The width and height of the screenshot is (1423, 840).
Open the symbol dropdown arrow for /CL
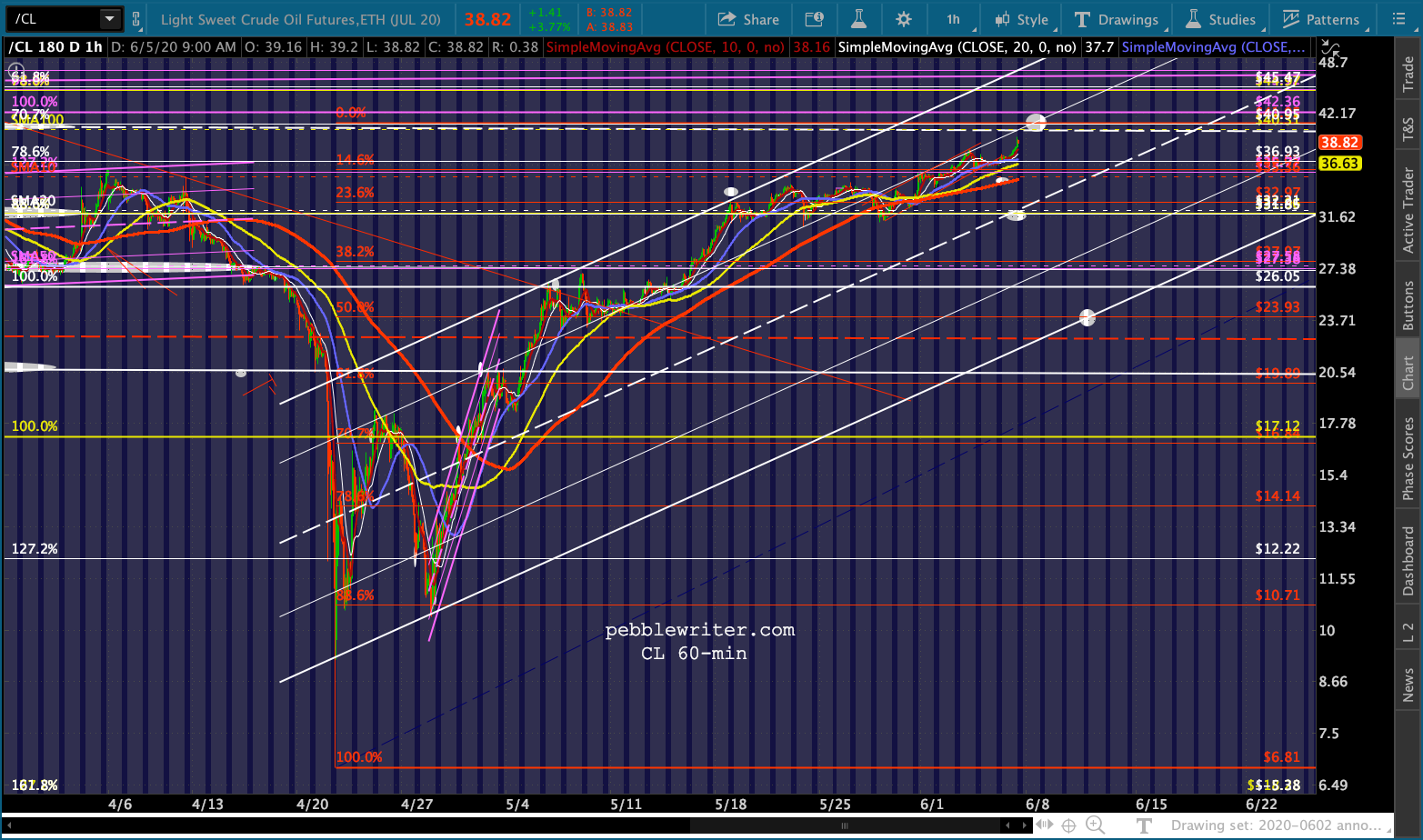pos(109,19)
